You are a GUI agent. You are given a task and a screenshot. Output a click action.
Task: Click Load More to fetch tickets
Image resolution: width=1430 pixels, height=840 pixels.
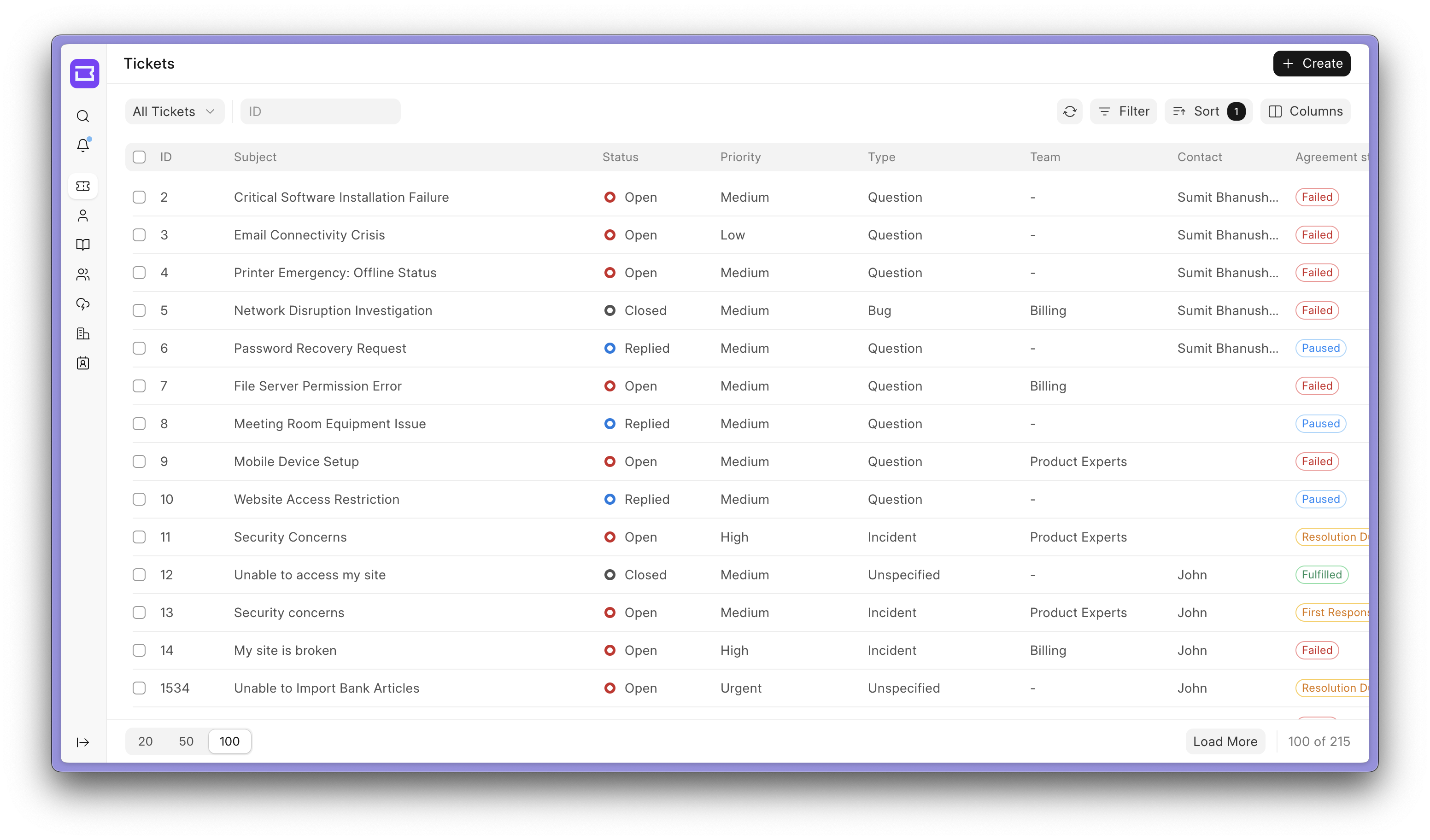1225,741
